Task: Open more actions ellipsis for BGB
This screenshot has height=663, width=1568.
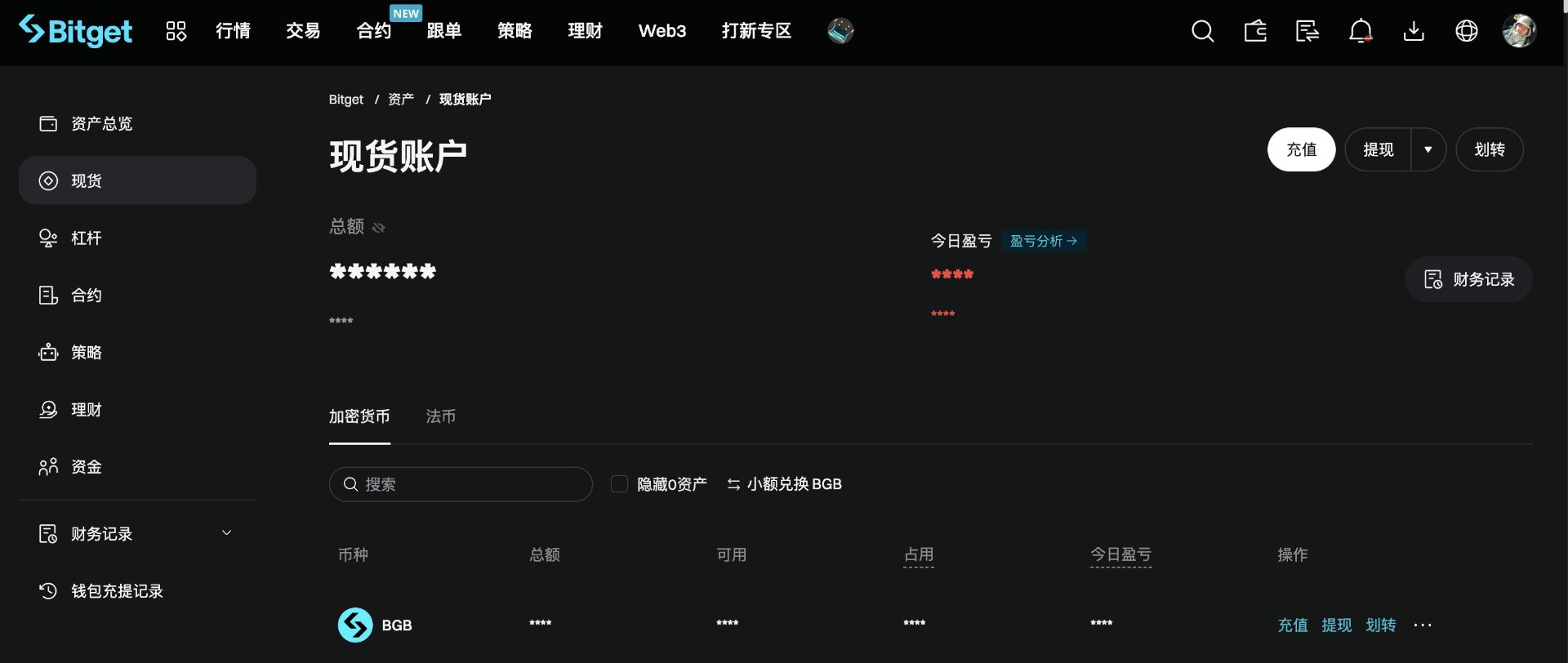Action: tap(1423, 625)
